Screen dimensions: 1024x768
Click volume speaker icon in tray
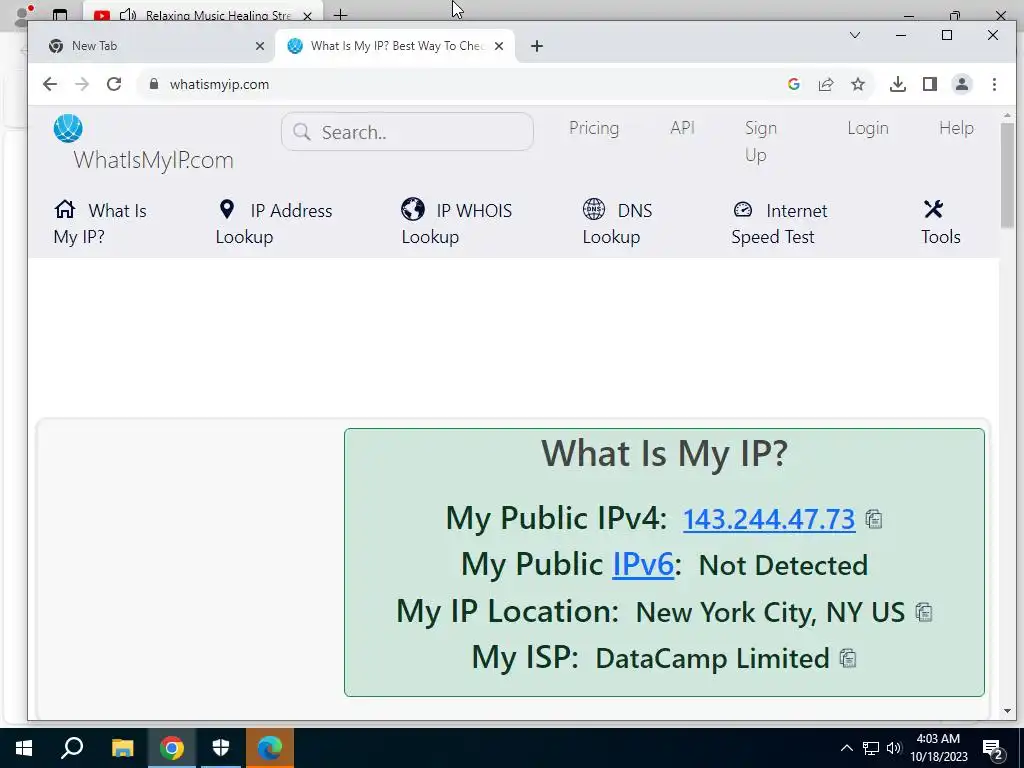click(894, 748)
